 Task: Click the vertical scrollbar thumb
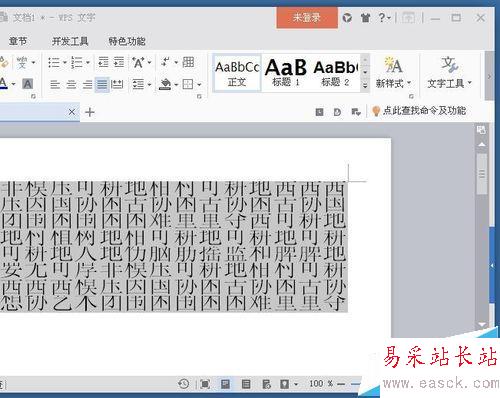pos(482,173)
